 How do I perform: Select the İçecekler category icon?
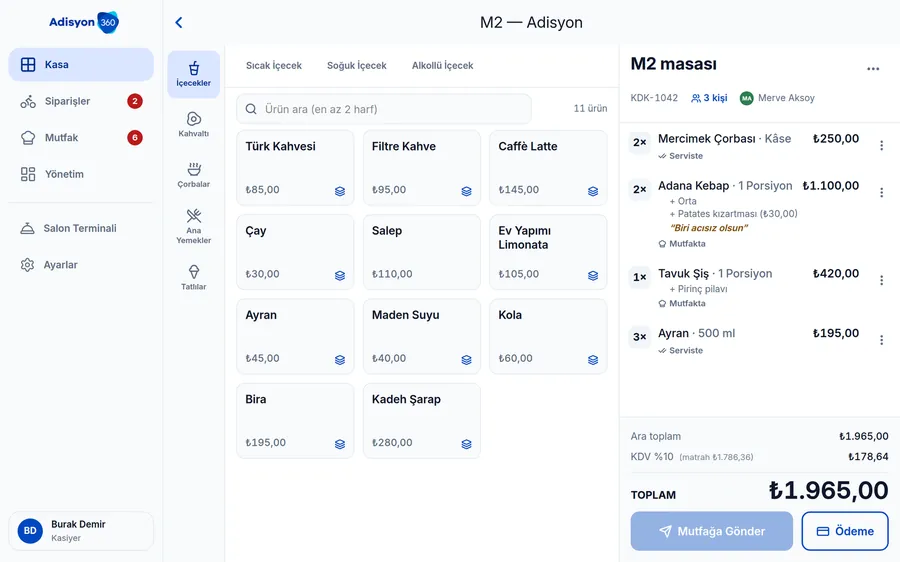pos(193,74)
